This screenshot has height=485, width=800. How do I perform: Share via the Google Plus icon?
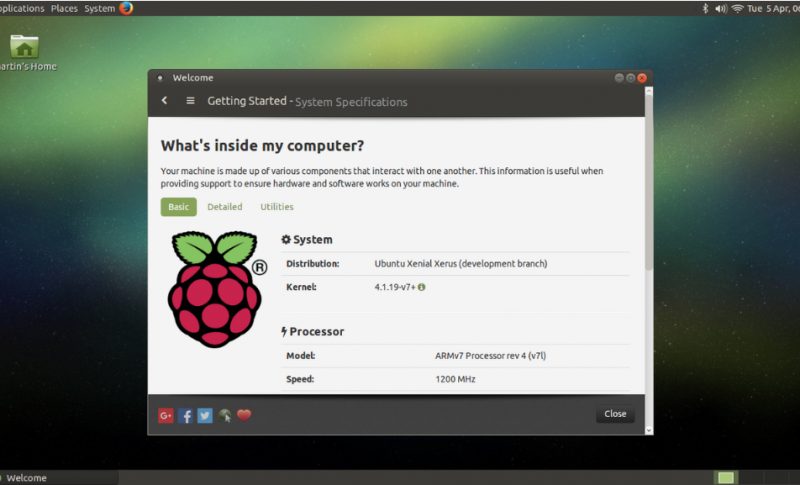tap(166, 416)
